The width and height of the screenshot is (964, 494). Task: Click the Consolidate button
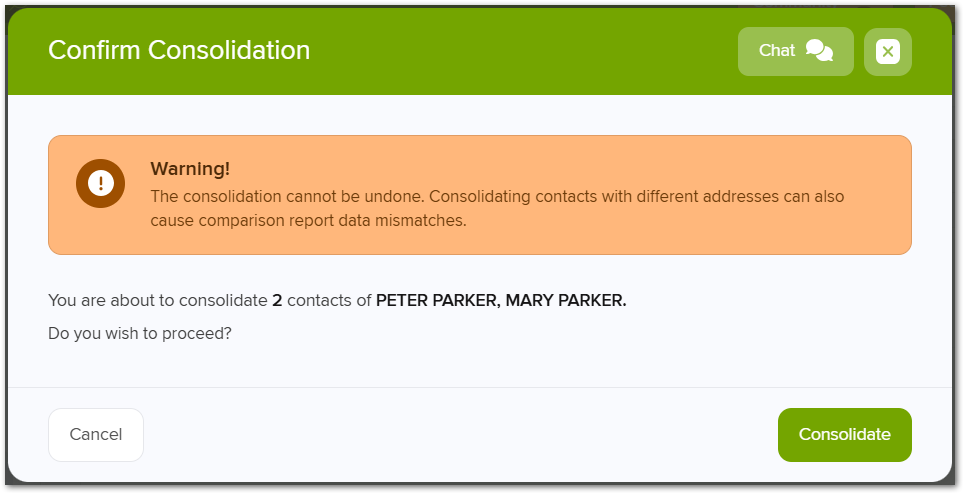(x=844, y=434)
